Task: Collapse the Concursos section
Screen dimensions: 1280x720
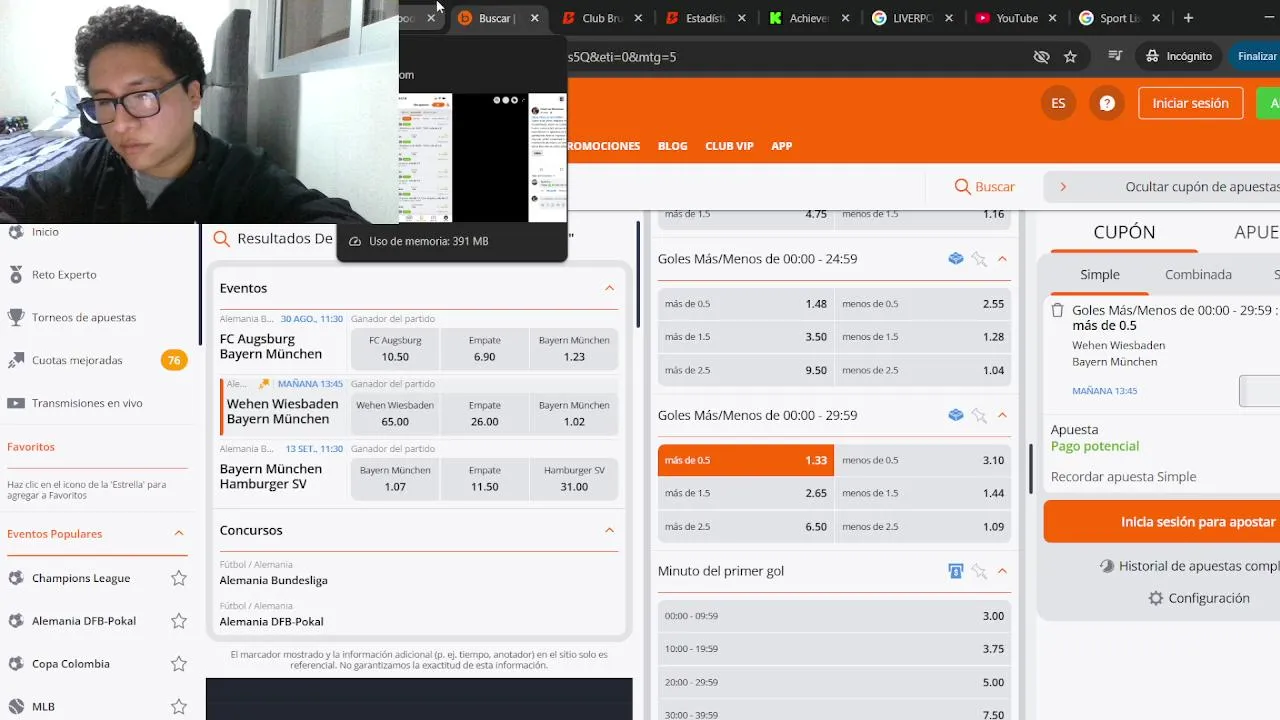Action: (x=609, y=530)
